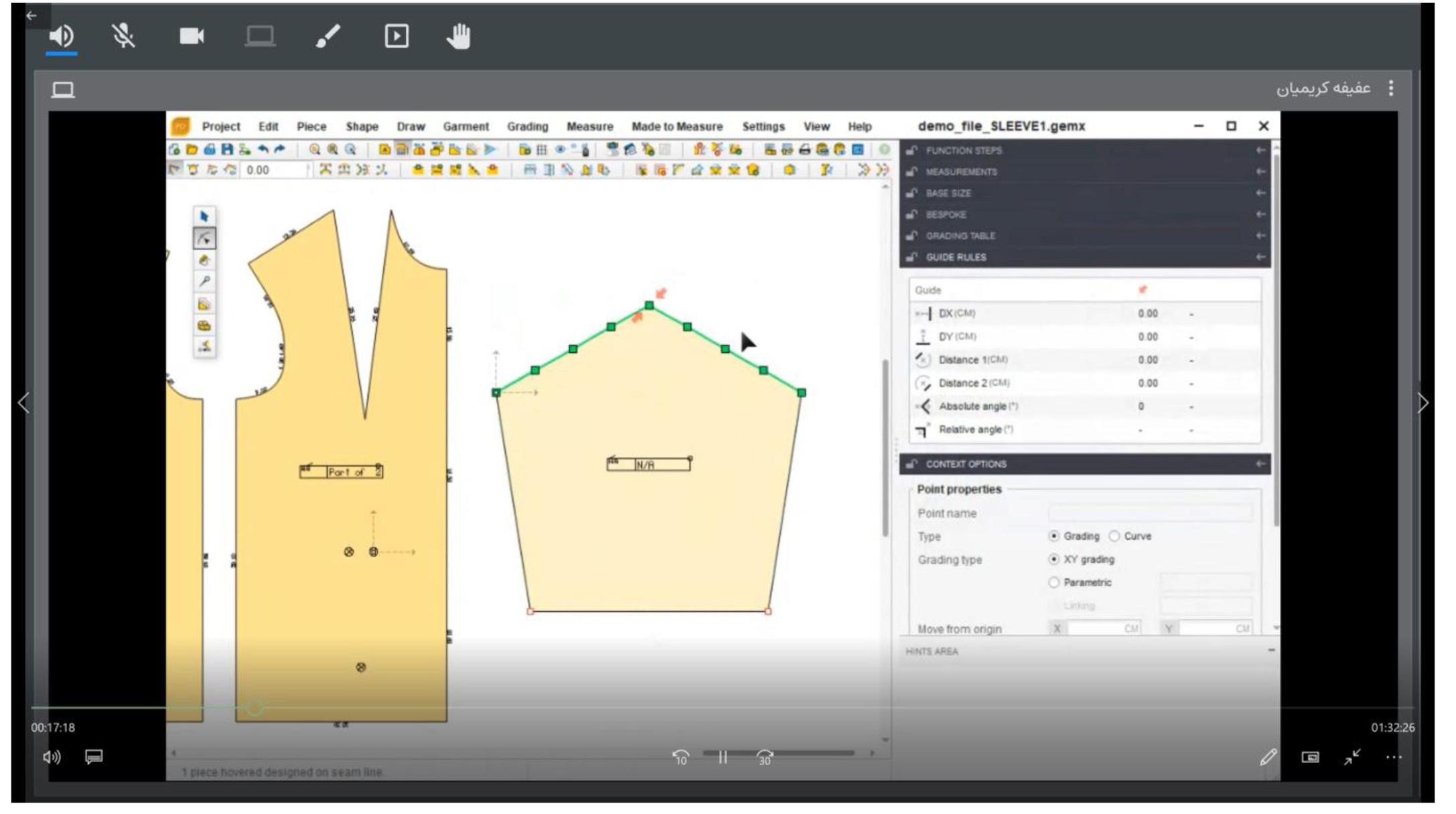Select the Parametric grading radio button
This screenshot has width=1456, height=814.
click(1053, 582)
